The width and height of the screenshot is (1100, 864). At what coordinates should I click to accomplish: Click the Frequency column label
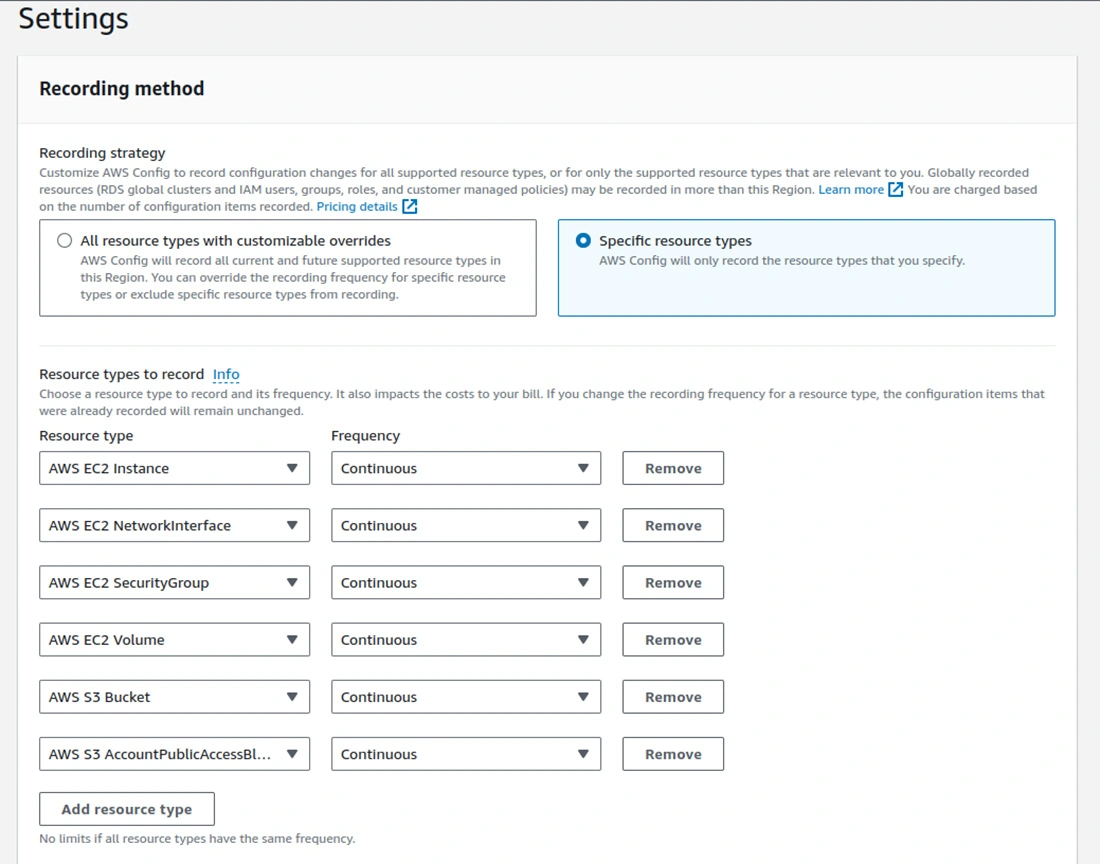point(365,436)
